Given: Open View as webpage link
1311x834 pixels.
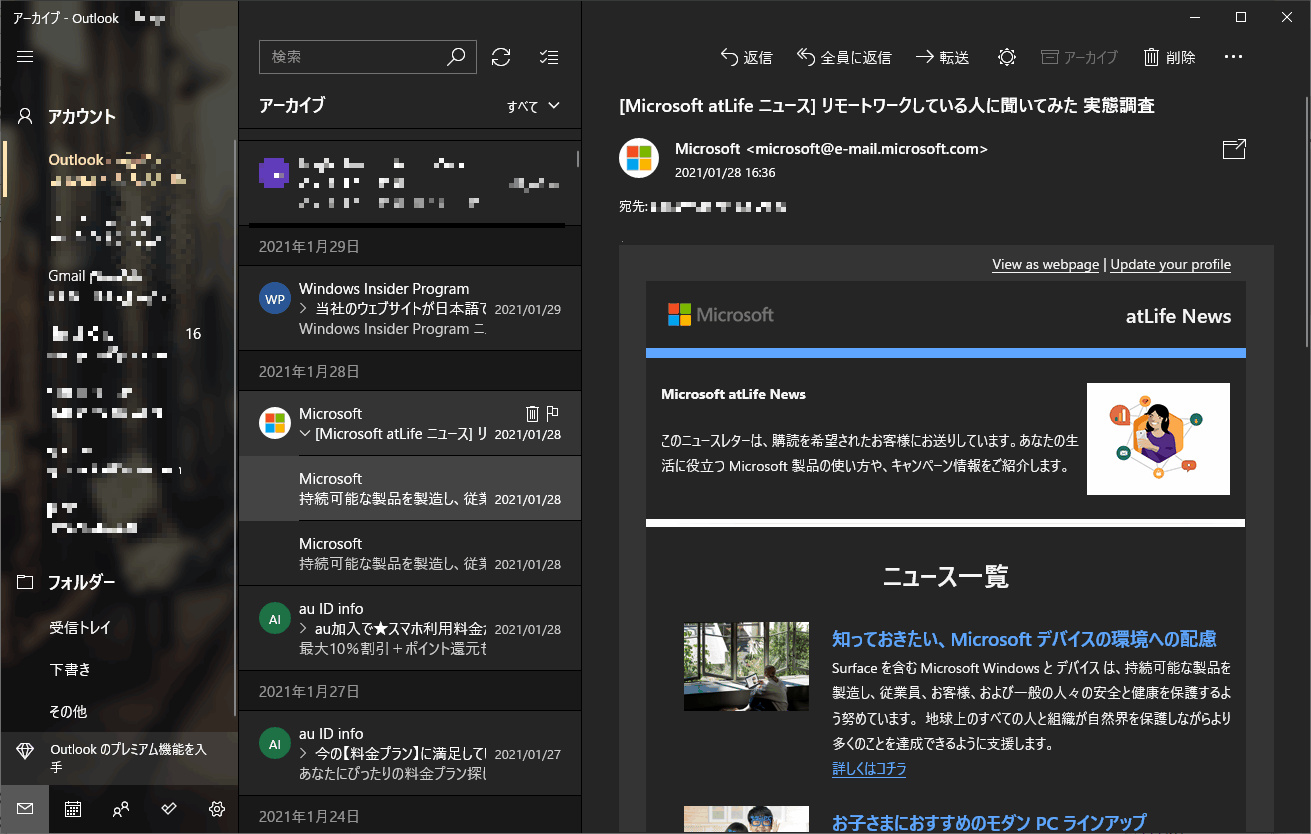Looking at the screenshot, I should [1045, 265].
